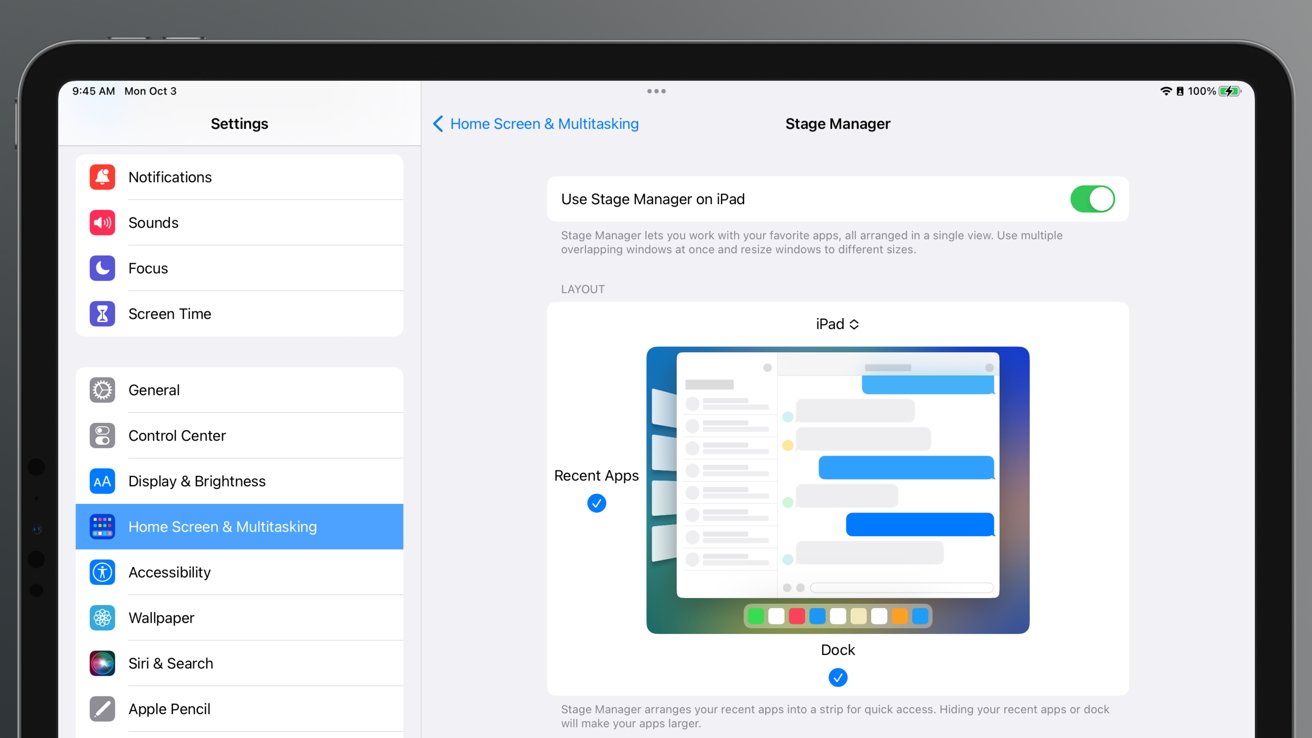Tap Display & Brightness AA icon
The height and width of the screenshot is (738, 1312).
102,481
